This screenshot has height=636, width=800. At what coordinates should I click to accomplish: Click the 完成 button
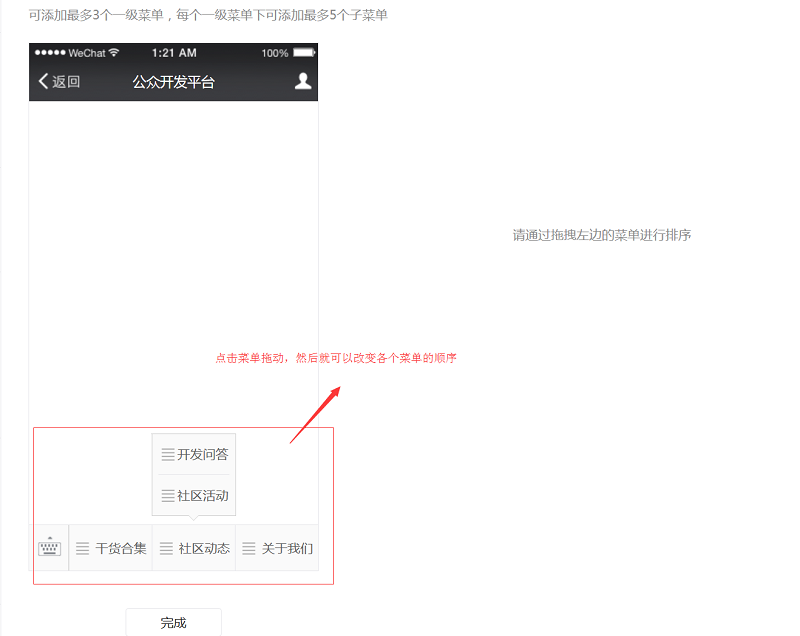pos(173,622)
